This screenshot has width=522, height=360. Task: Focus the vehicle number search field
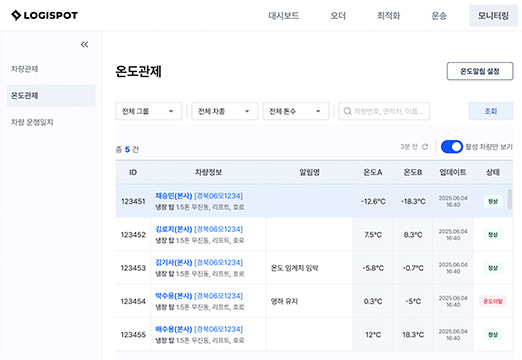(384, 111)
